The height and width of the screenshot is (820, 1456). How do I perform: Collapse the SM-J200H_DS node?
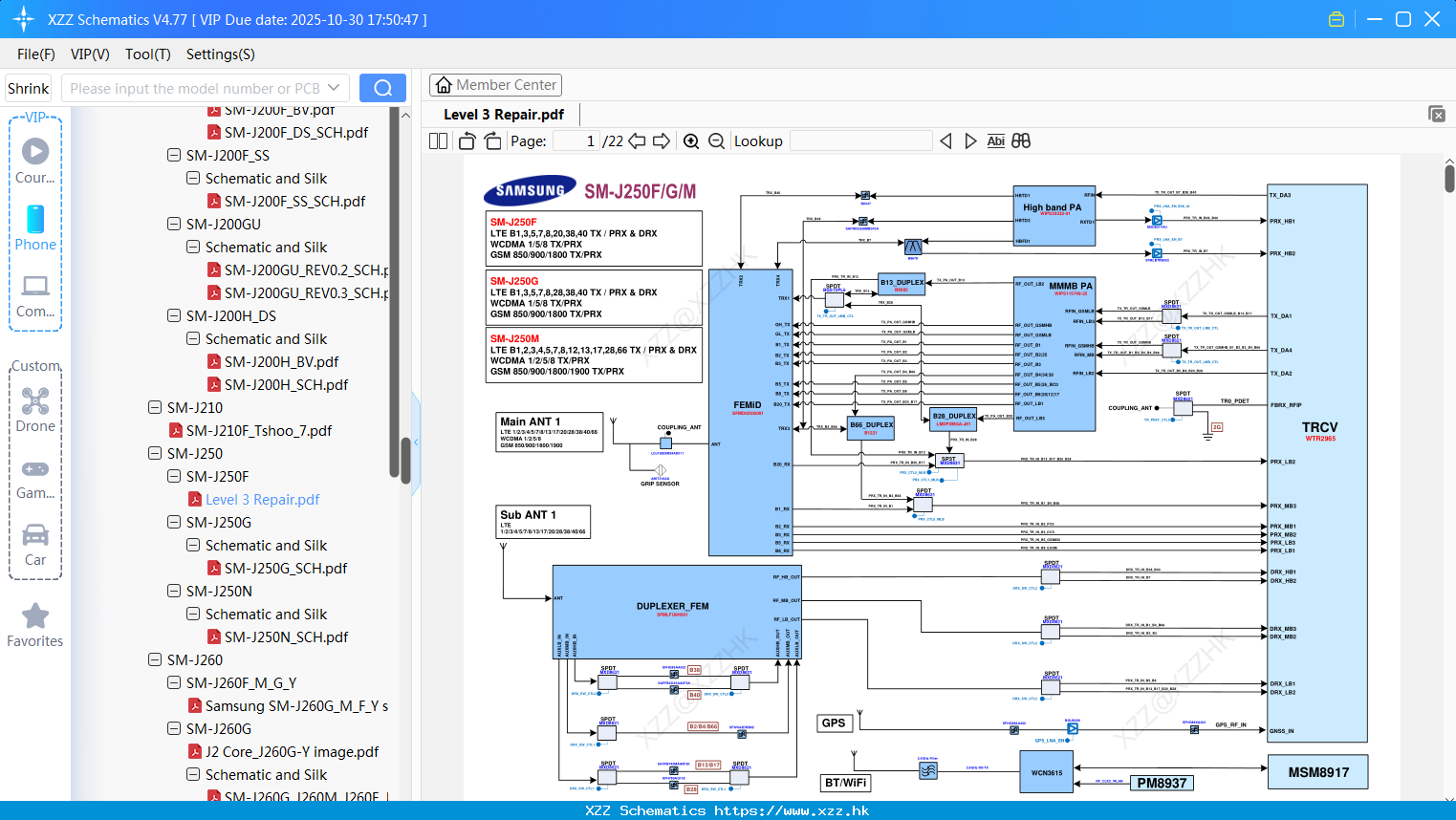click(x=174, y=315)
